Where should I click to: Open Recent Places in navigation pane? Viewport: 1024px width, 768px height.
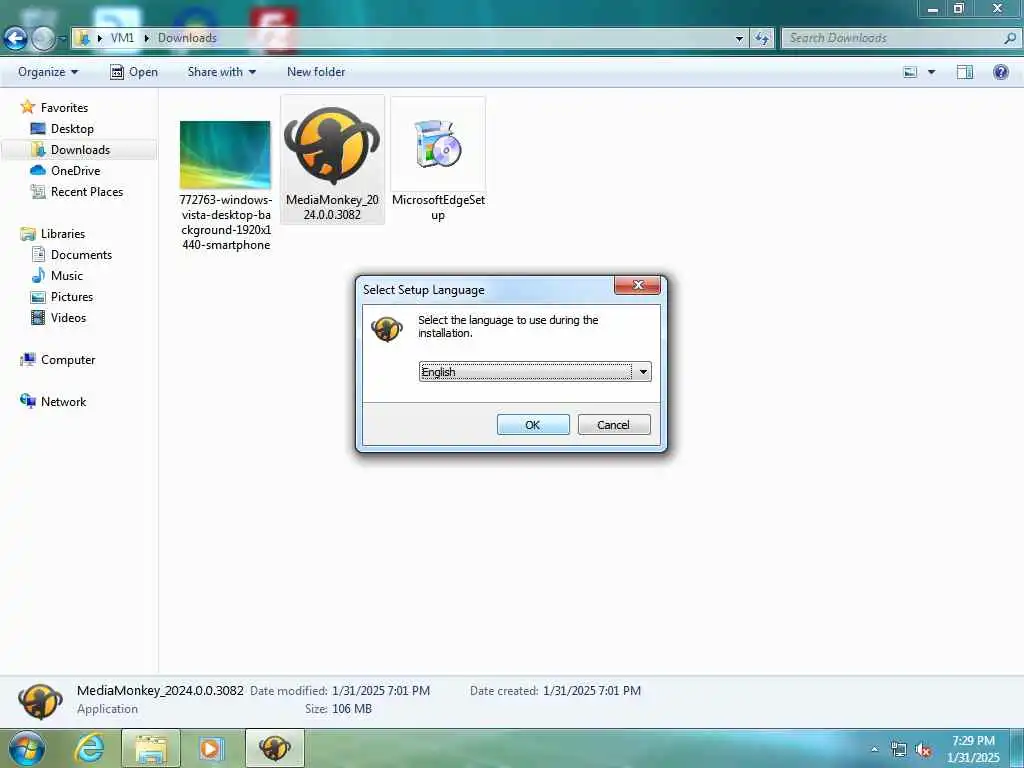(x=87, y=191)
